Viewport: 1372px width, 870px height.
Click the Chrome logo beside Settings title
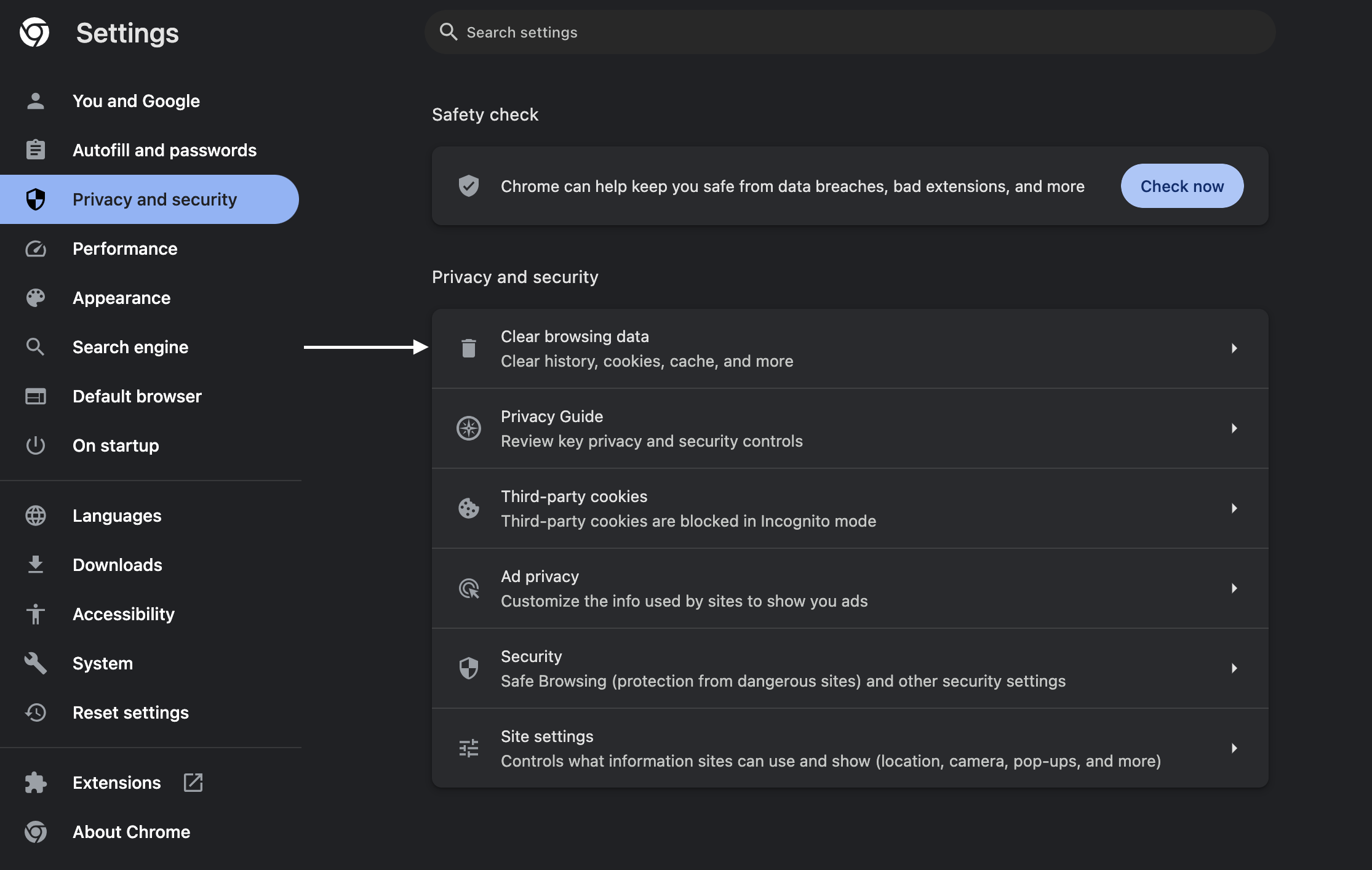(34, 32)
